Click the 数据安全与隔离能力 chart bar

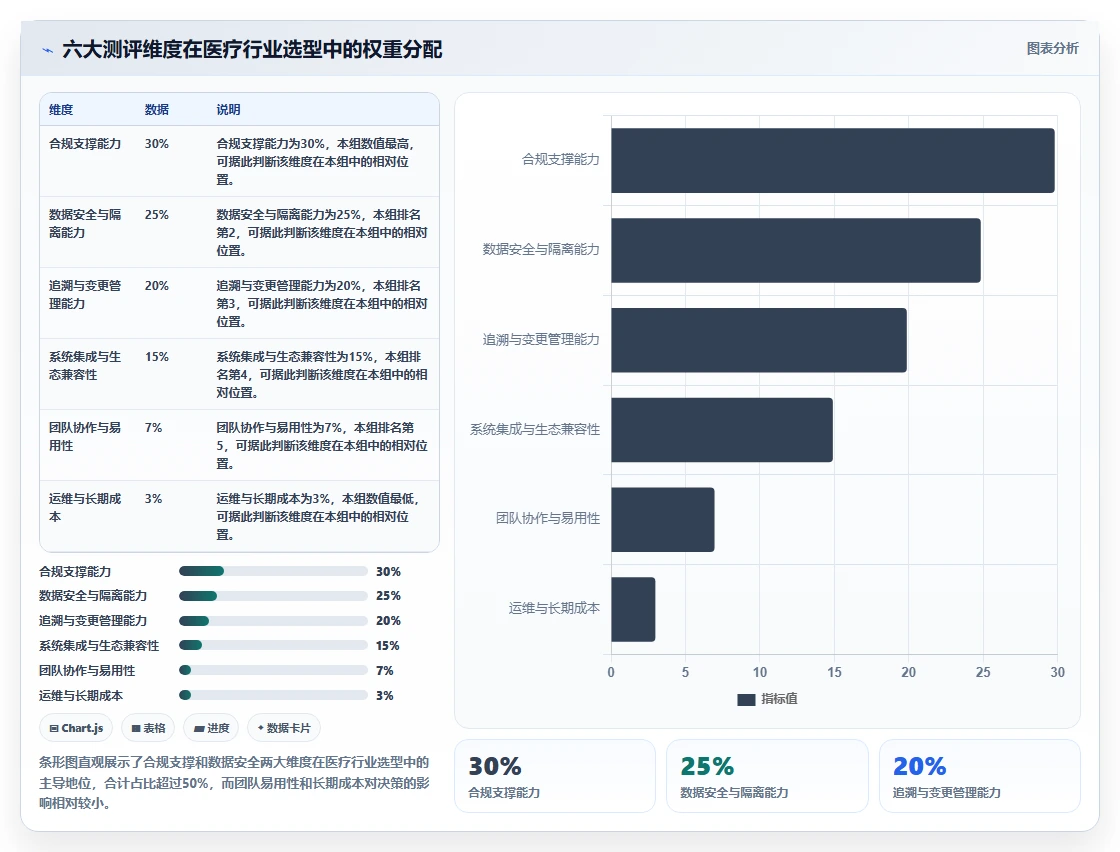[x=796, y=250]
